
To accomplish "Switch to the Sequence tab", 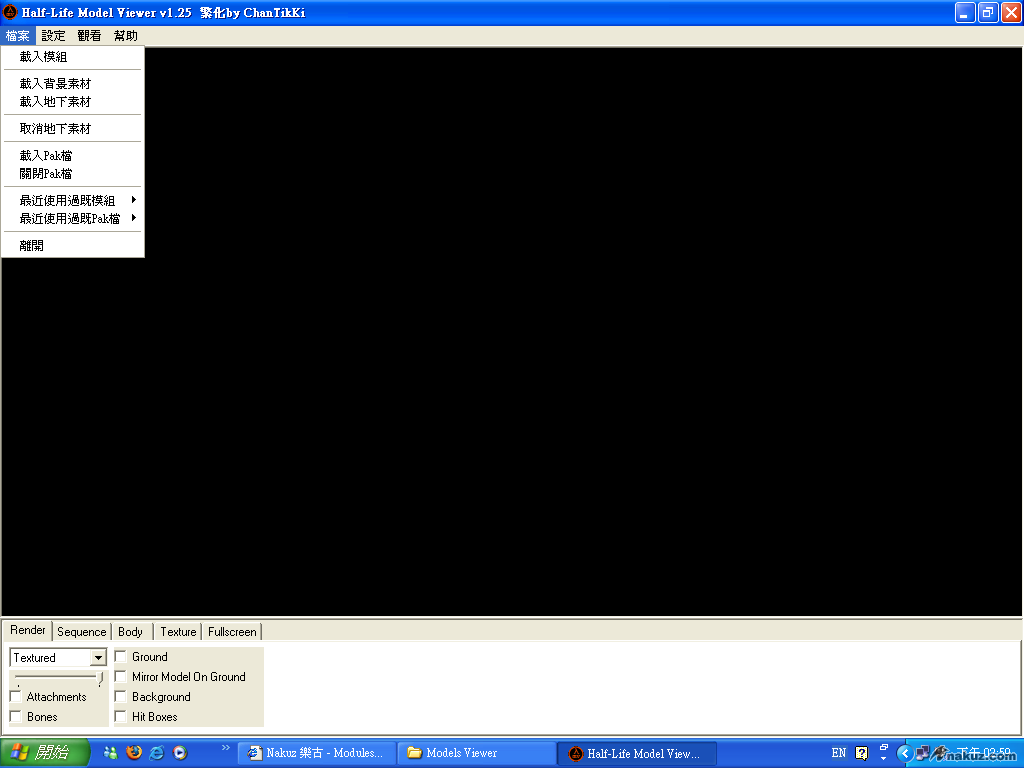I will (82, 632).
